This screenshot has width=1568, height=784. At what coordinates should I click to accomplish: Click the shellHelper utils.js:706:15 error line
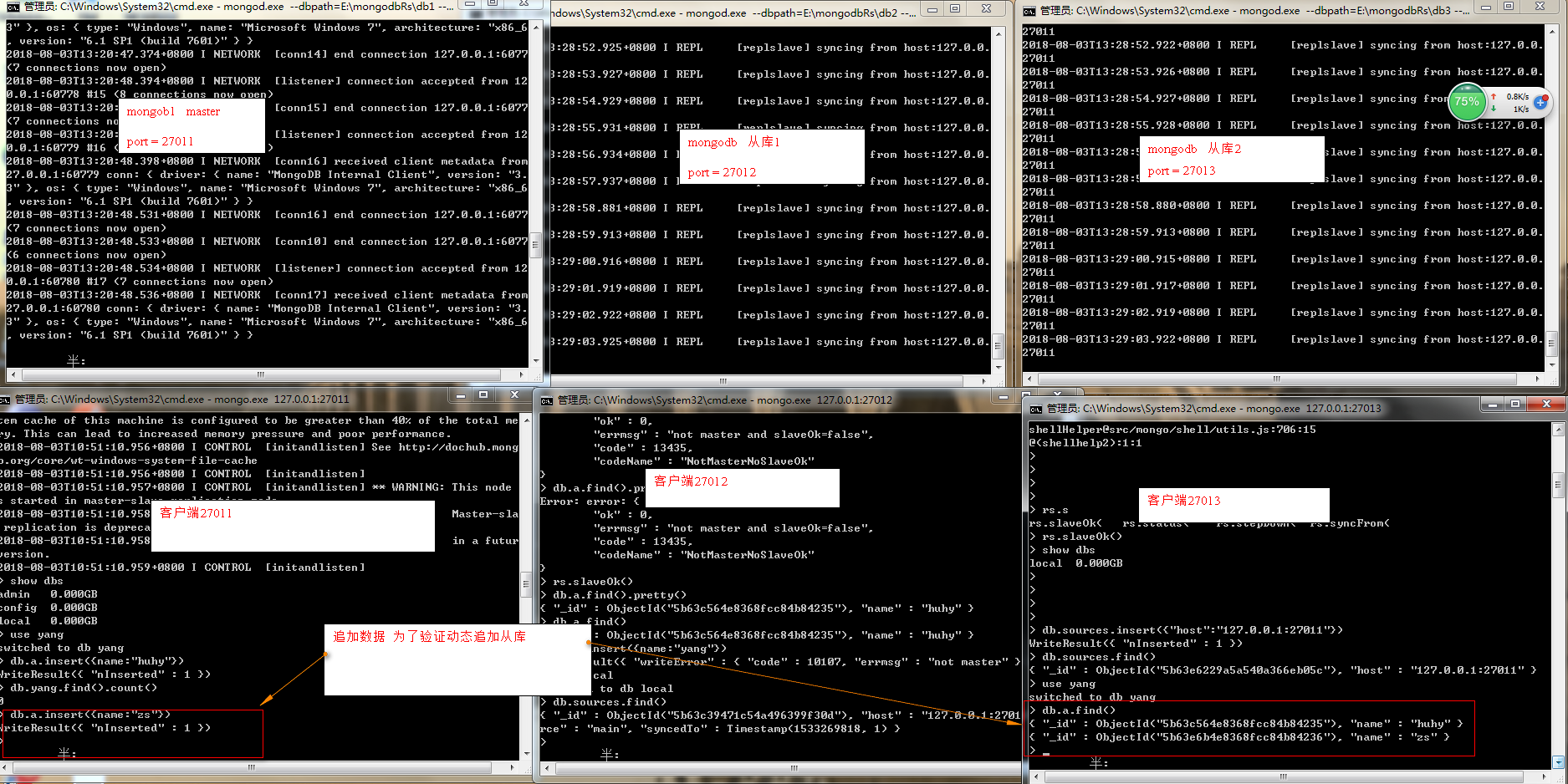(1172, 430)
